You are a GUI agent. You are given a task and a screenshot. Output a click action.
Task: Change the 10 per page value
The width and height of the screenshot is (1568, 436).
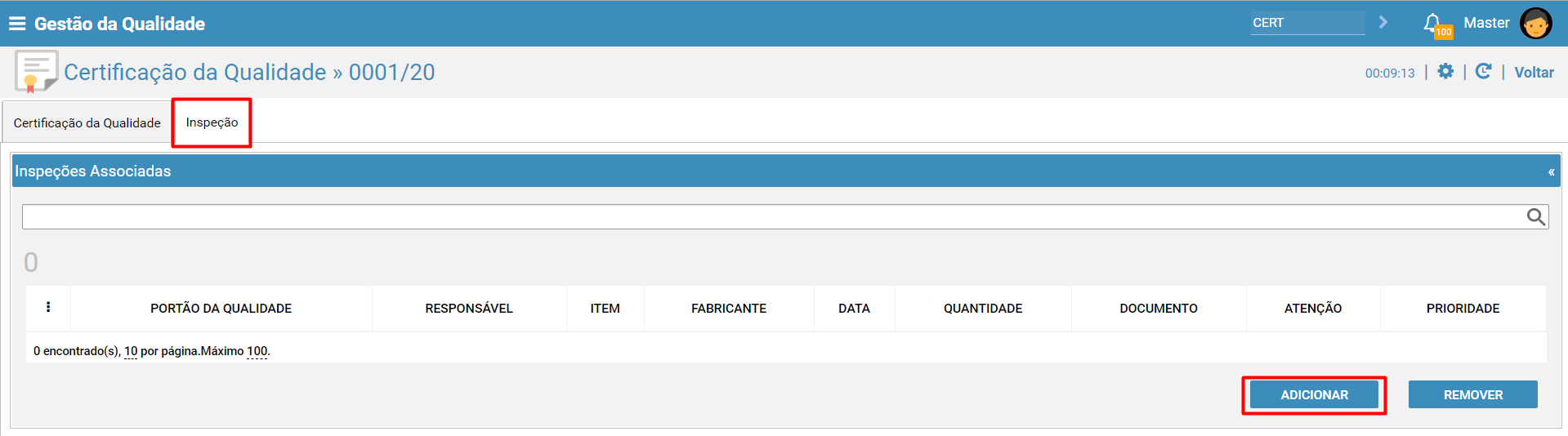tap(131, 351)
